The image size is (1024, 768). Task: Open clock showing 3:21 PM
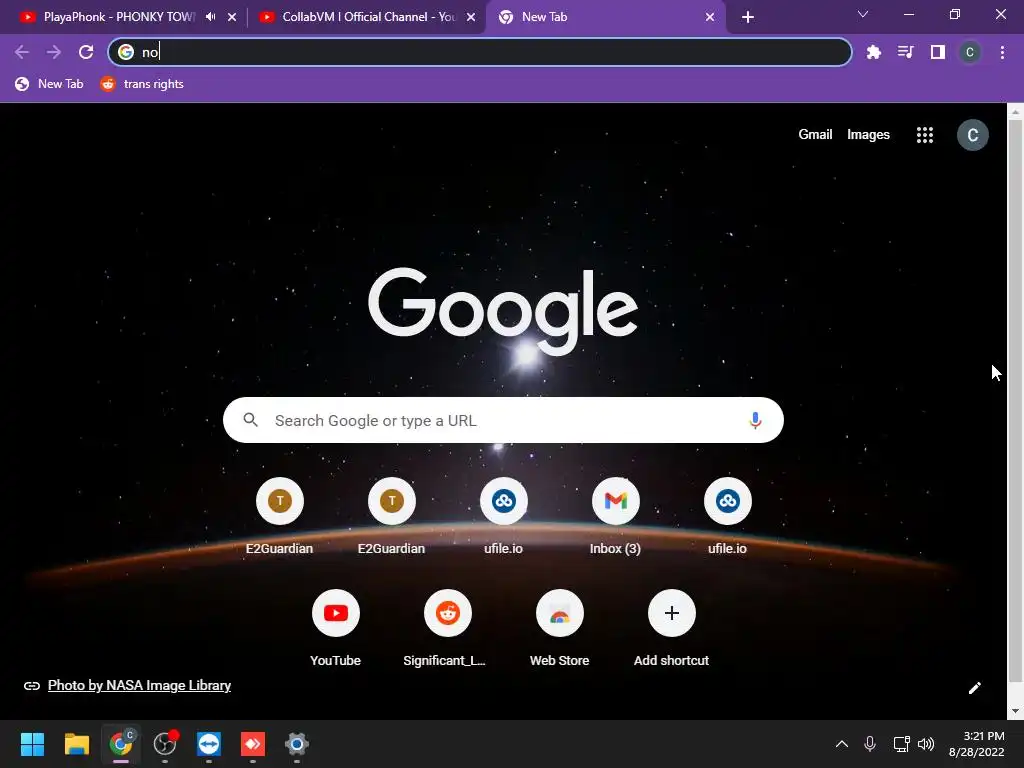(x=976, y=744)
